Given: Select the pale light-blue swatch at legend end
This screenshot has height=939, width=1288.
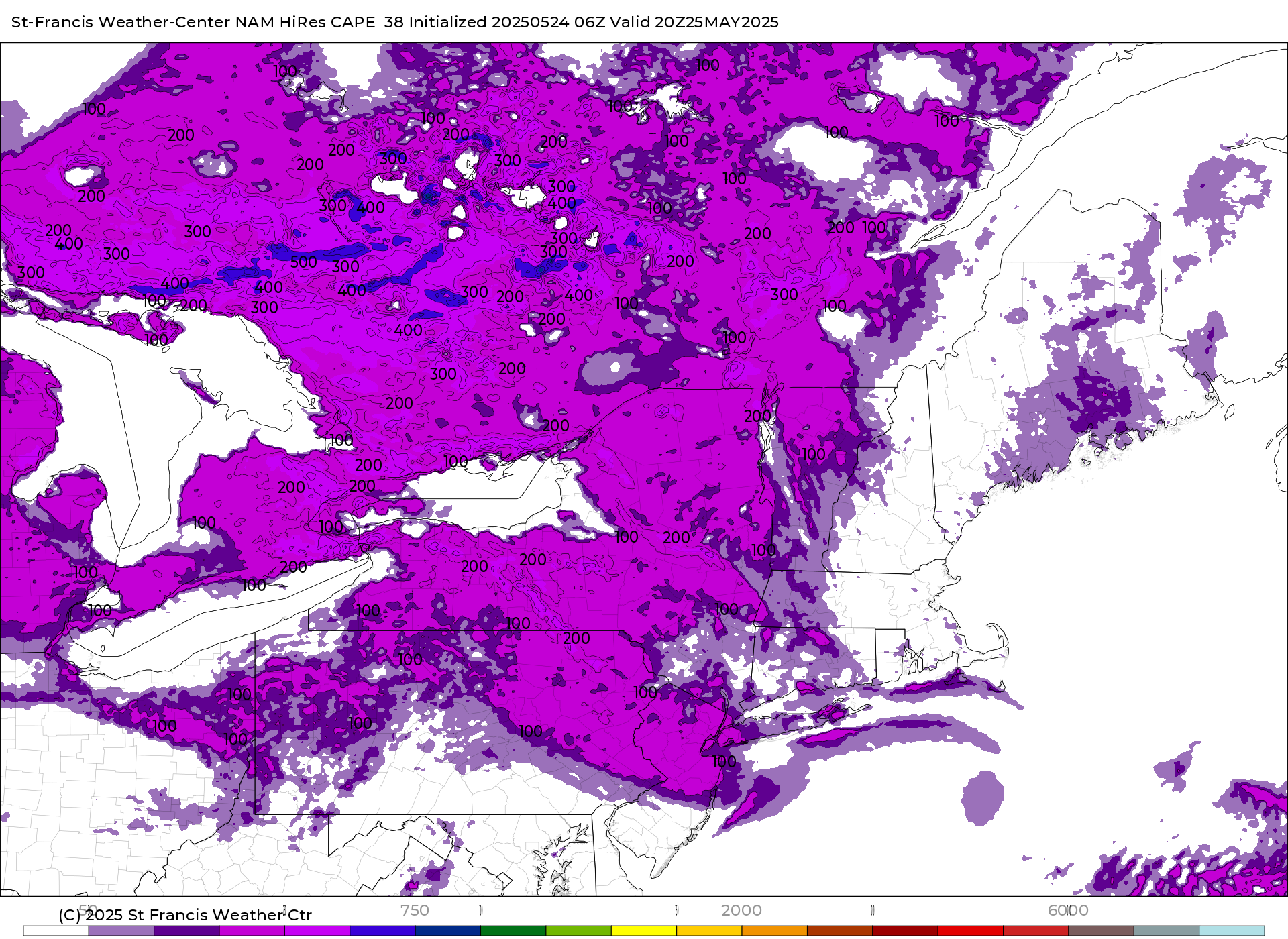Looking at the screenshot, I should click(1232, 931).
